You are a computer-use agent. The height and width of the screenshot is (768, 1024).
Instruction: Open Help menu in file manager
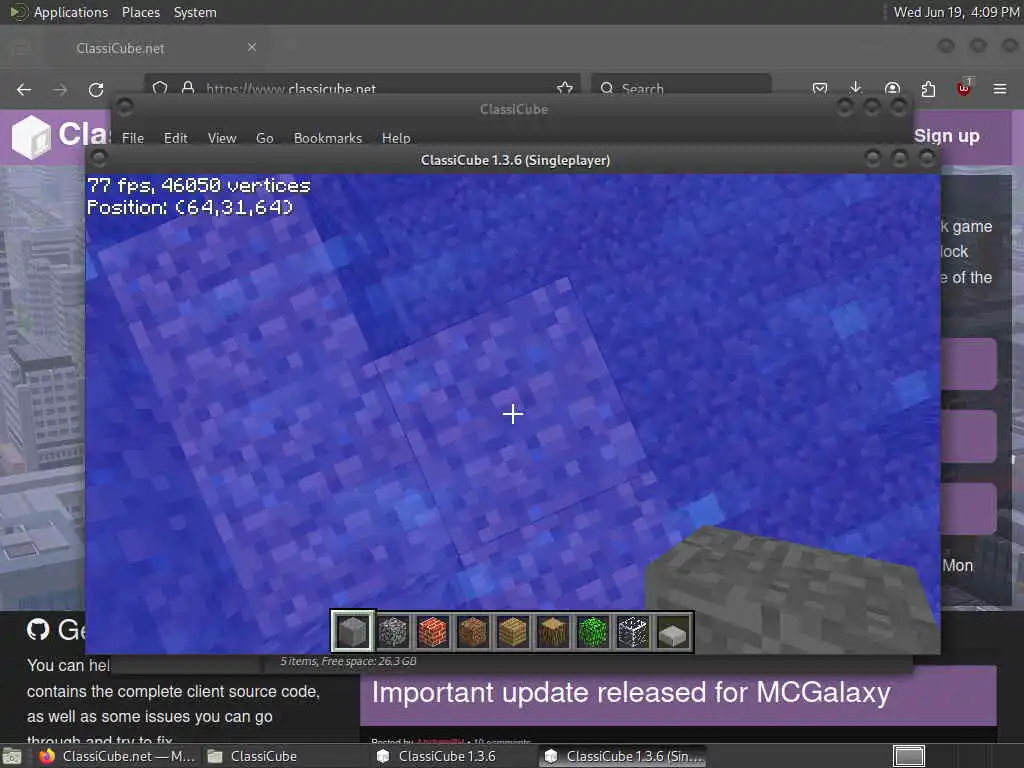pyautogui.click(x=396, y=138)
